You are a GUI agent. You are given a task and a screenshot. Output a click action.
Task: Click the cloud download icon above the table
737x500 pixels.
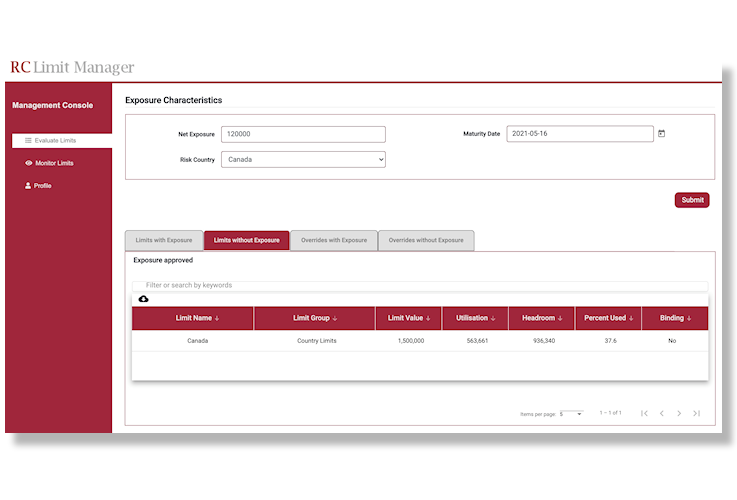tap(143, 299)
